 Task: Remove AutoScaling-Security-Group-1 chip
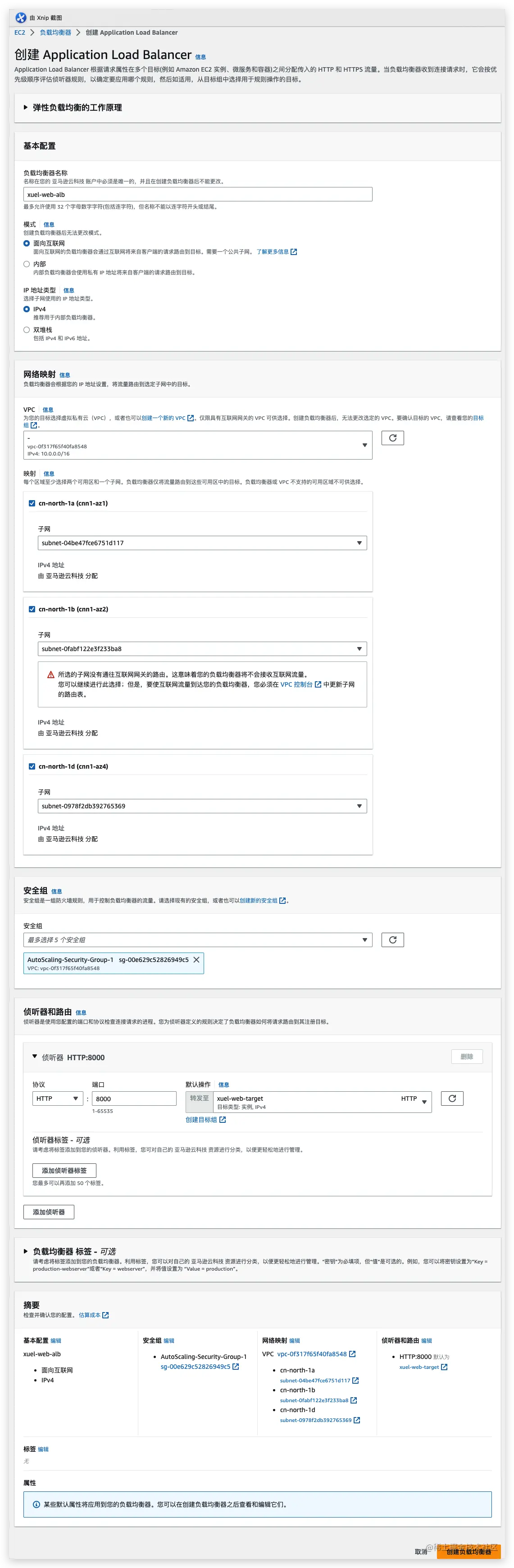coord(196,960)
